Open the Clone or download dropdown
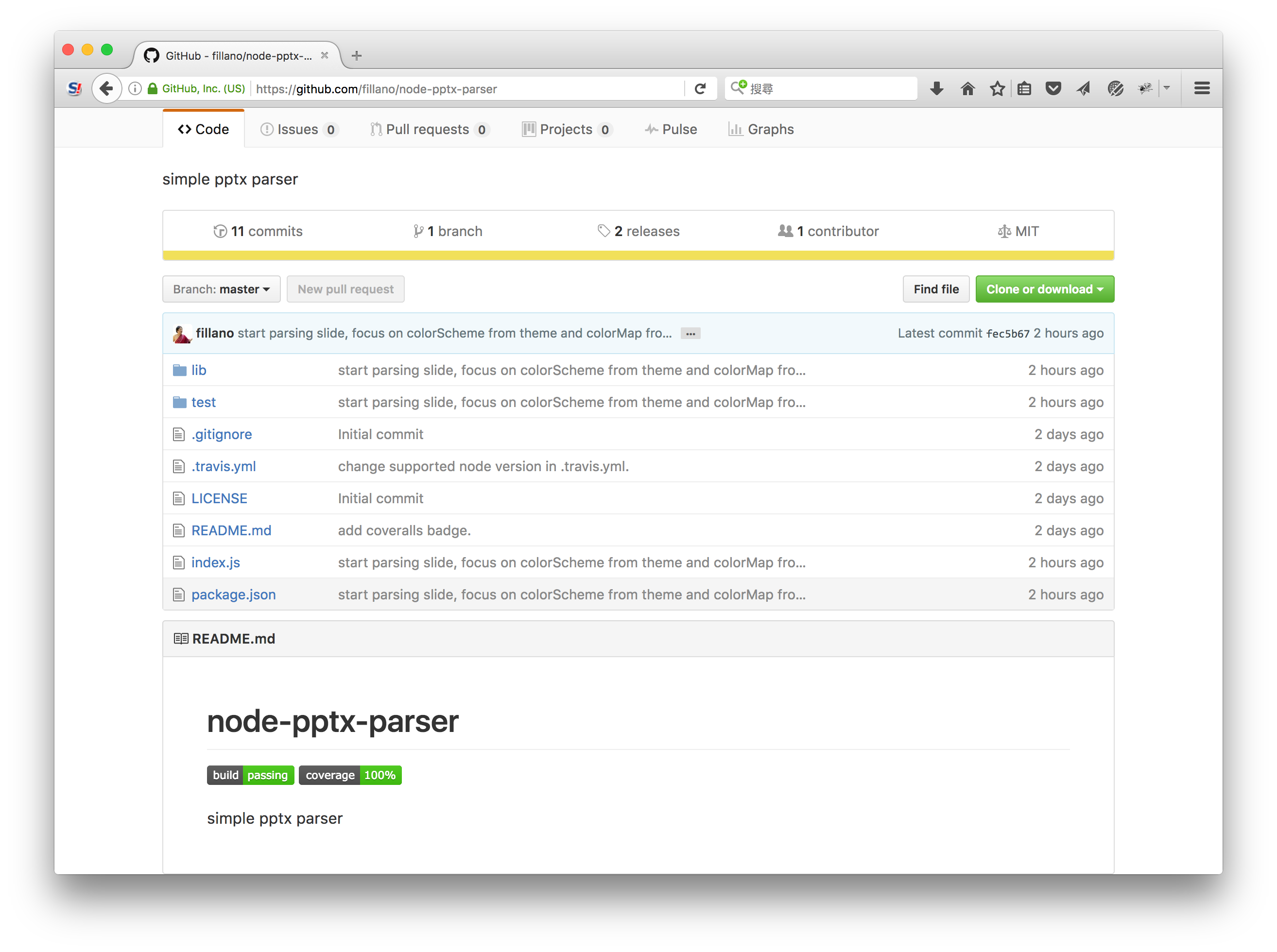 [1044, 289]
